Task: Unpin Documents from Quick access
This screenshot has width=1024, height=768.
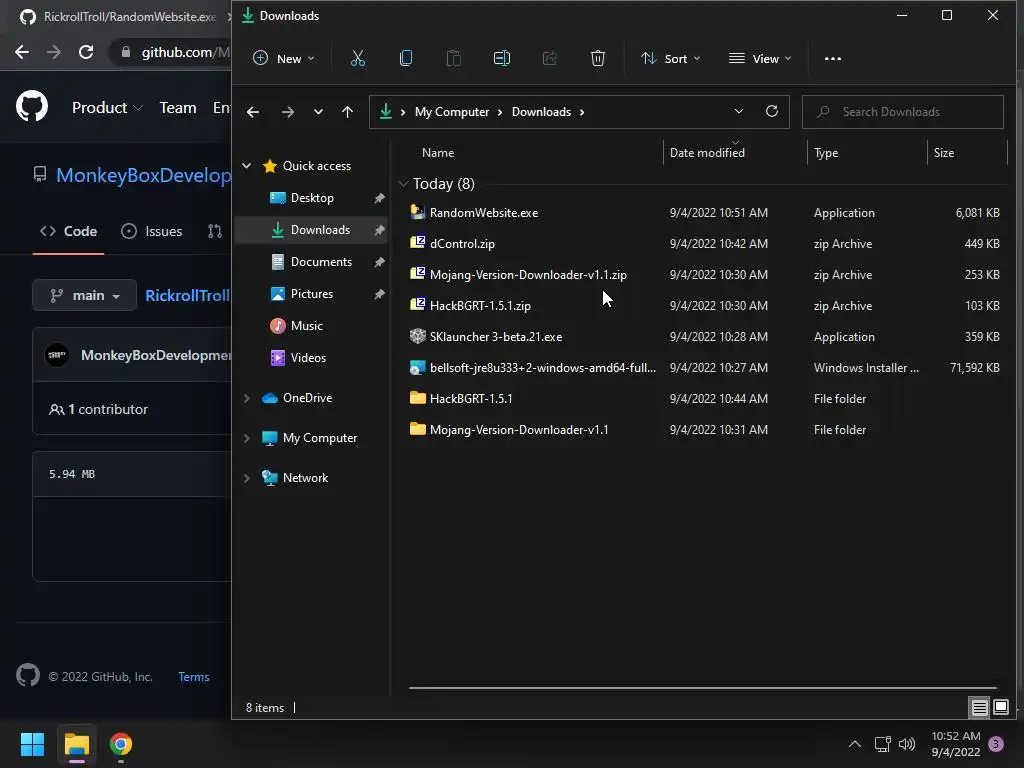Action: 379,262
